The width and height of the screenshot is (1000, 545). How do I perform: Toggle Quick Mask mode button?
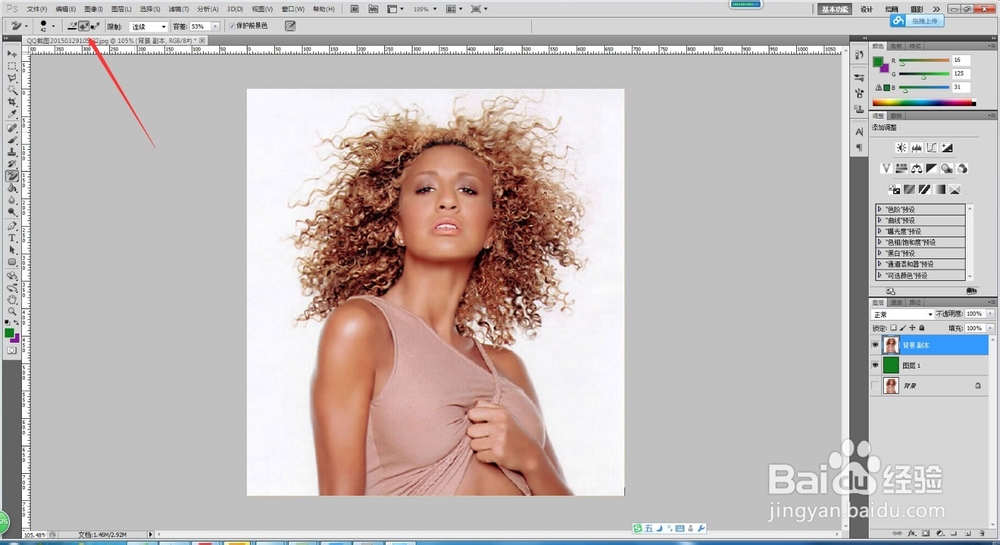tap(11, 351)
